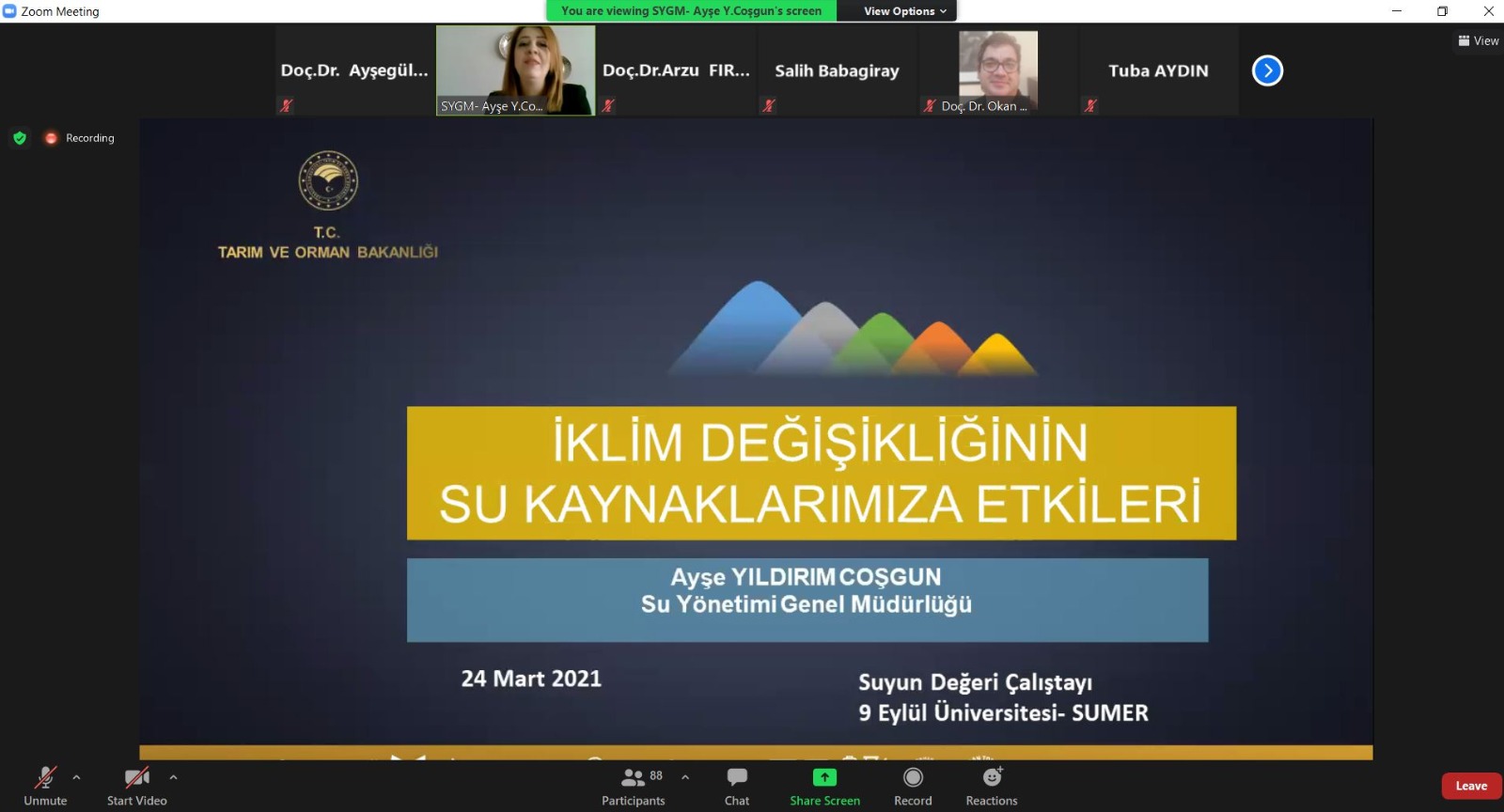Click muted mic icon on Doç.Dr. Ayşegül tile
The width and height of the screenshot is (1504, 812).
click(287, 105)
